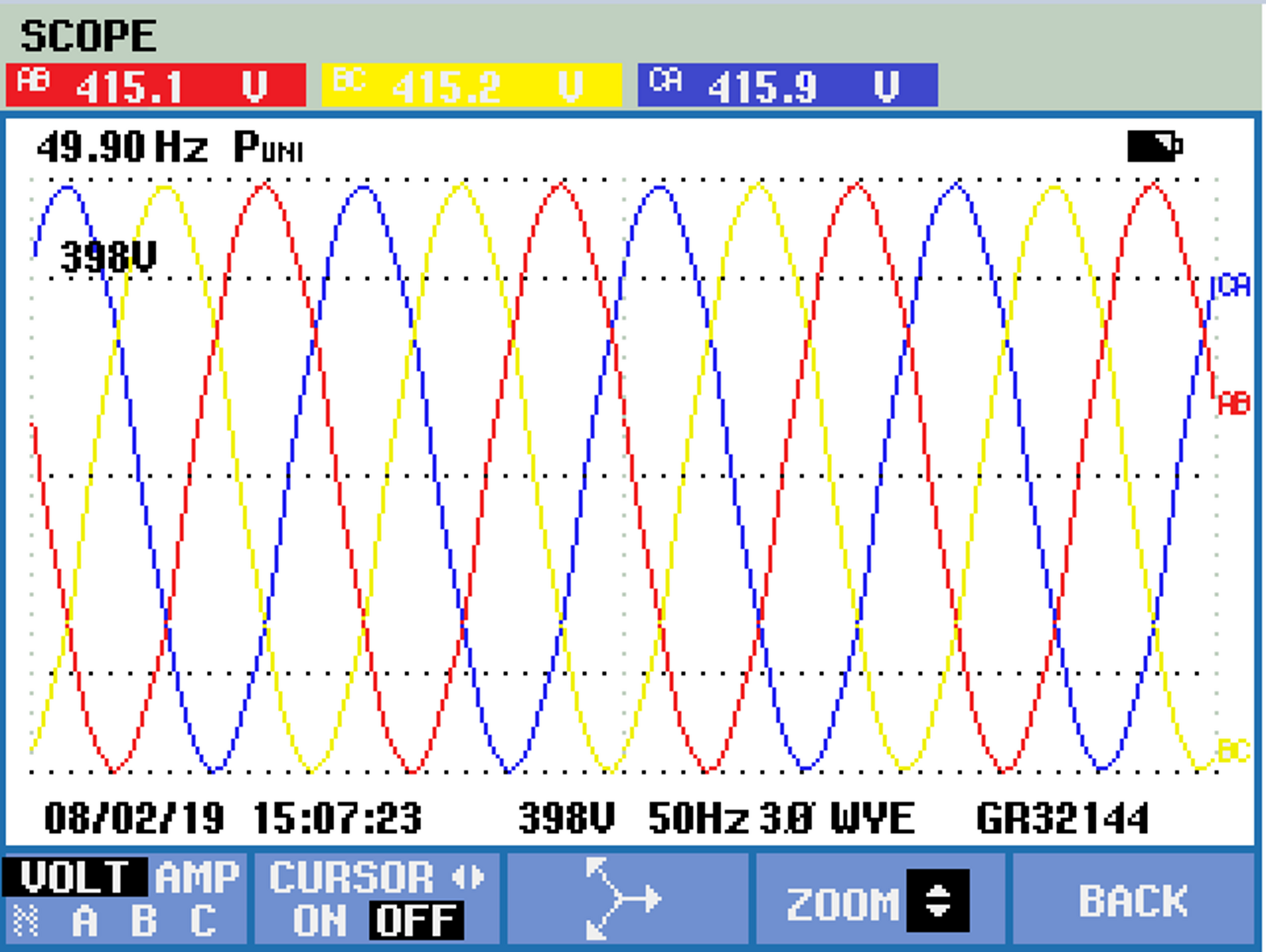1266x952 pixels.
Task: Turn the cursor ON
Action: coord(320,921)
